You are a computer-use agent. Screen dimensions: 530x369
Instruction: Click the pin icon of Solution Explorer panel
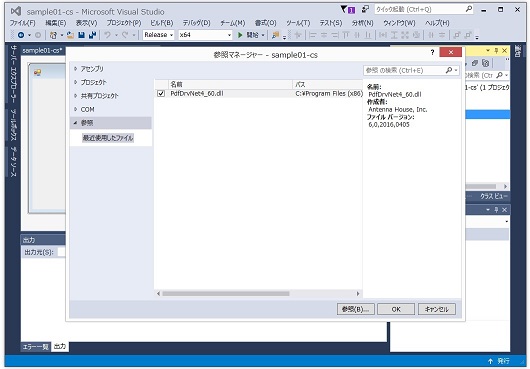[x=496, y=50]
